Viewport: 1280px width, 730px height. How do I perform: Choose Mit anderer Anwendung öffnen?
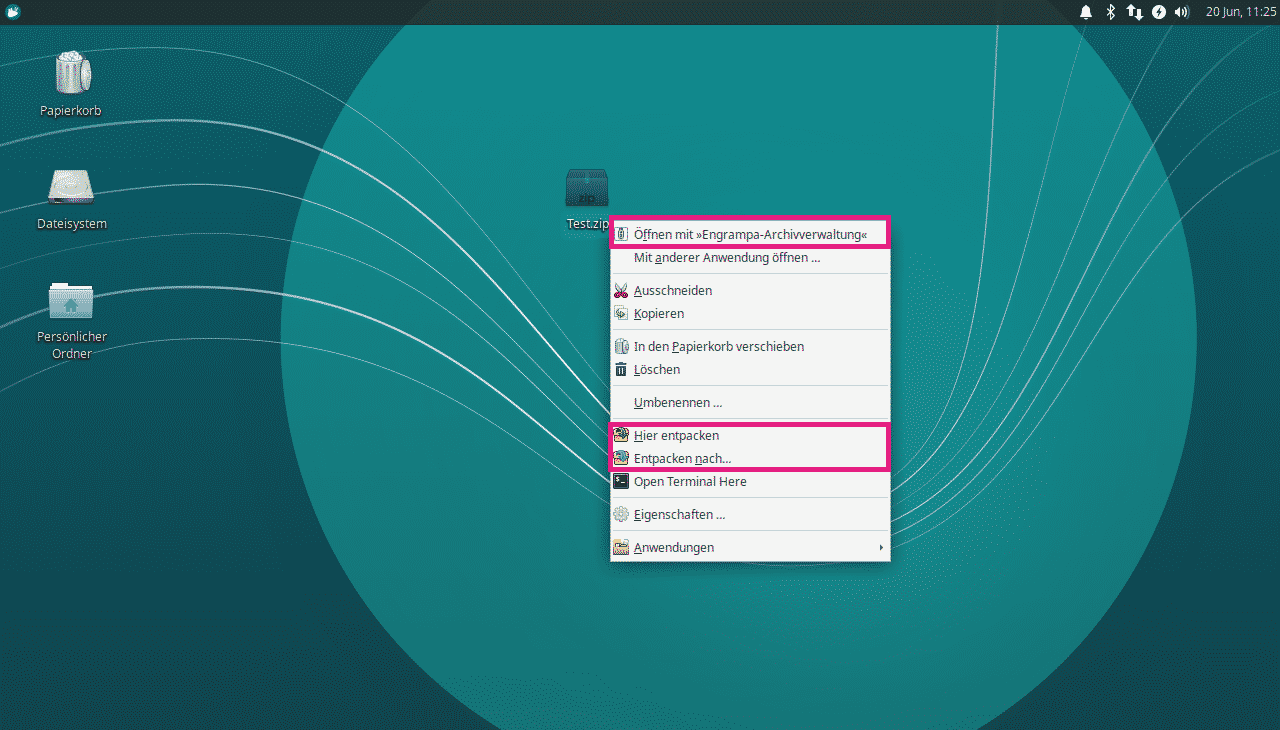750,257
